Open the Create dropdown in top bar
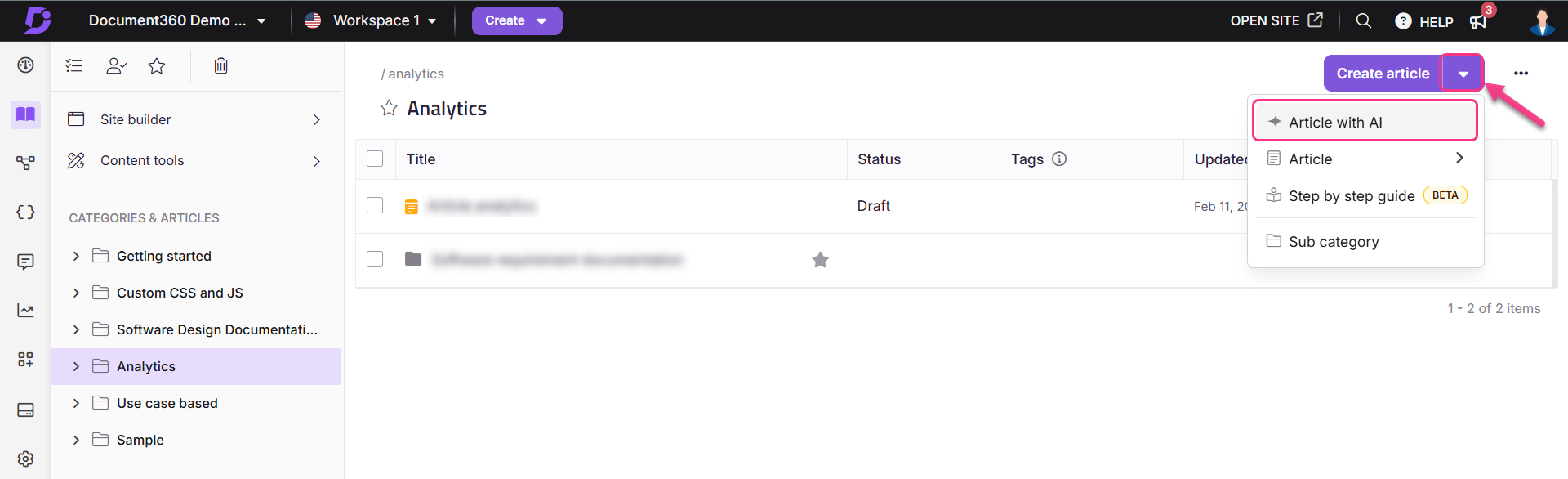The height and width of the screenshot is (479, 1568). pos(517,21)
